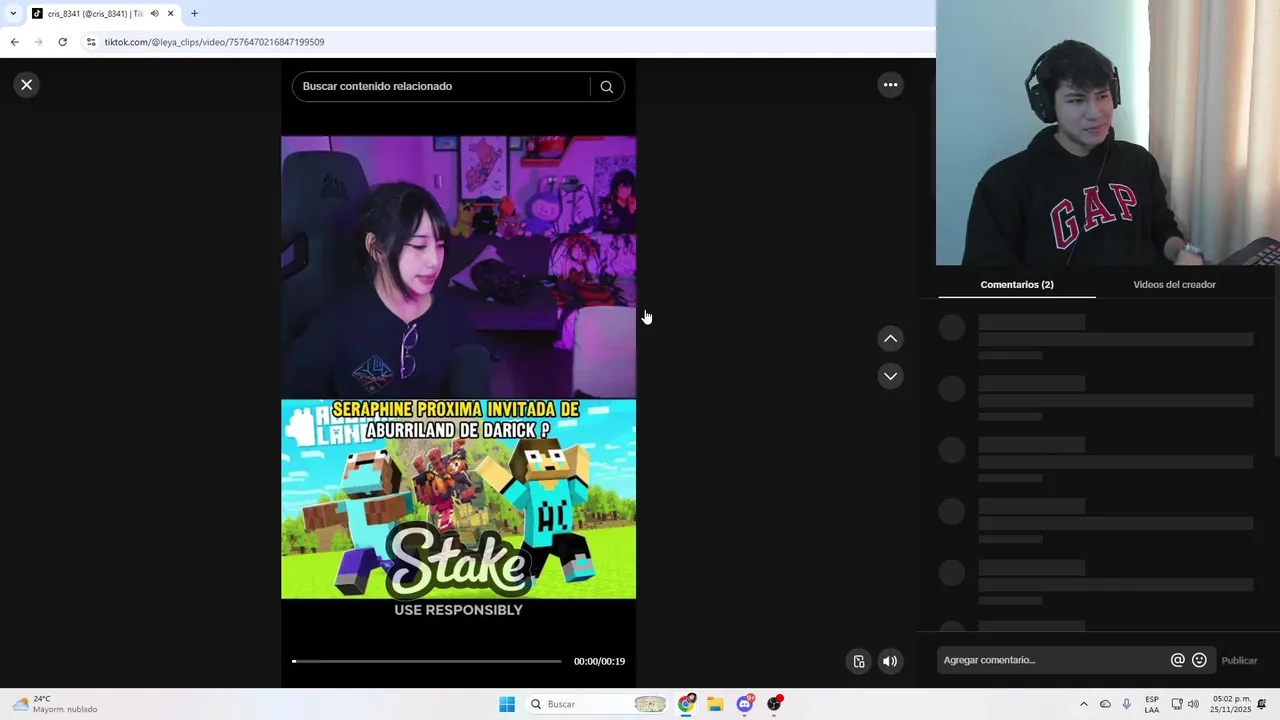Switch to Comentarios (2) tab
The height and width of the screenshot is (720, 1280).
[1017, 285]
